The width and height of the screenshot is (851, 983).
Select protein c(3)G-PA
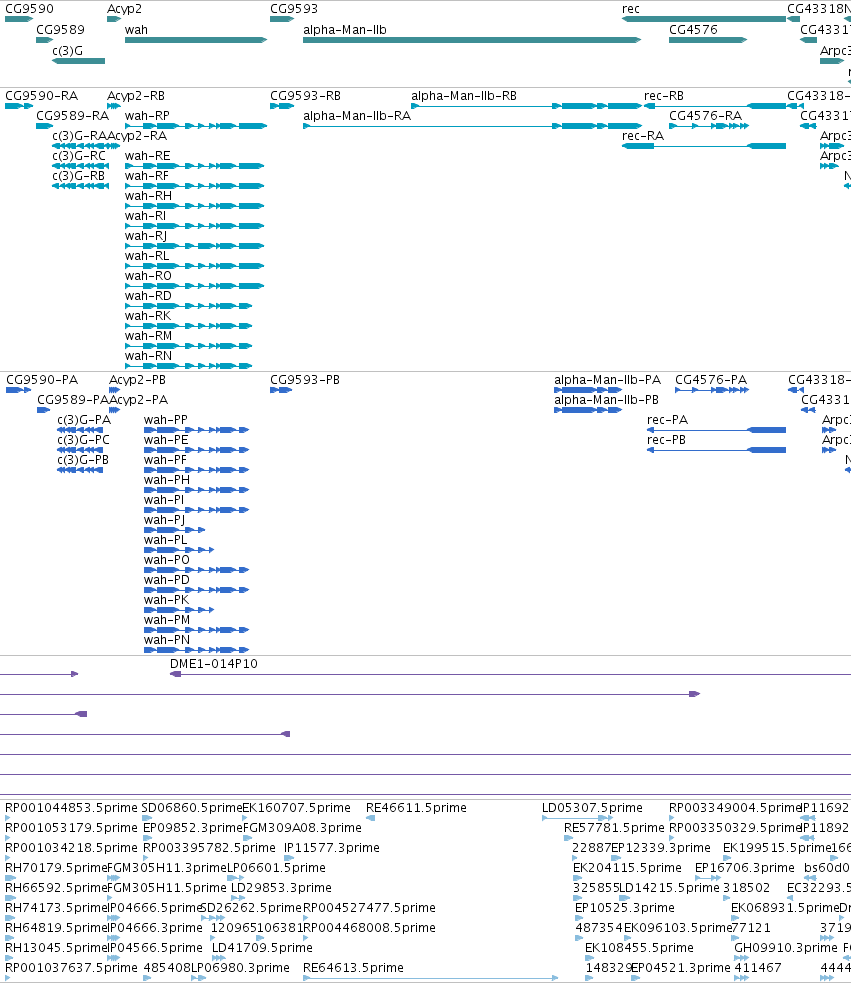pos(80,430)
